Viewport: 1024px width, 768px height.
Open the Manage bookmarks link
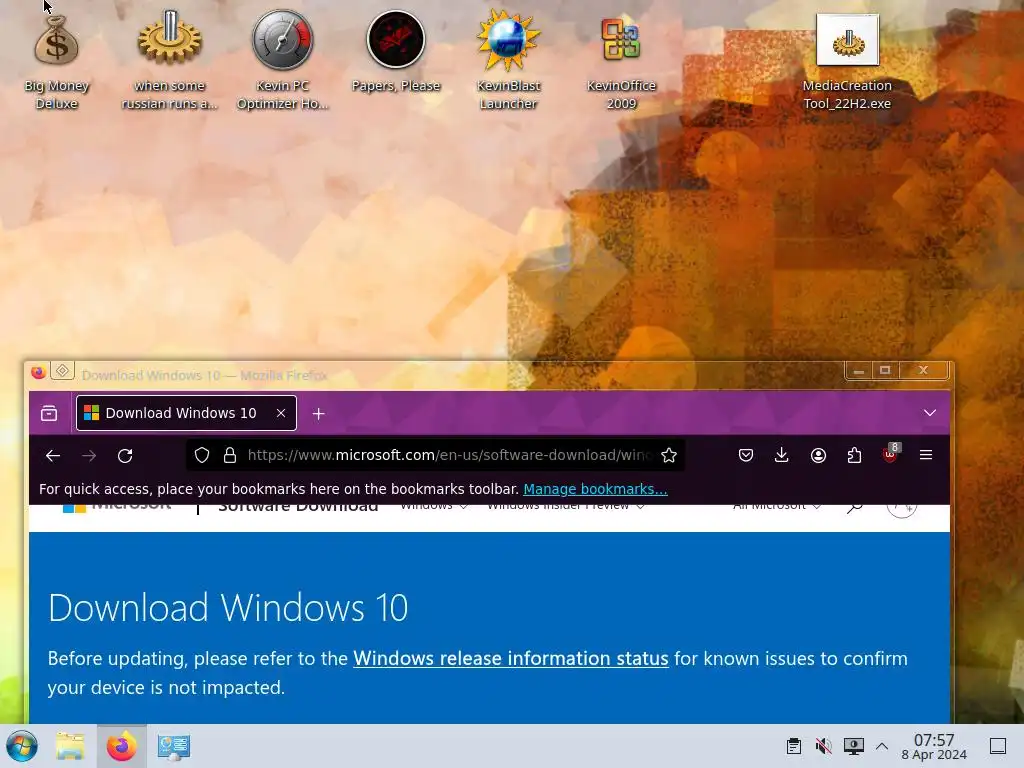coord(595,489)
